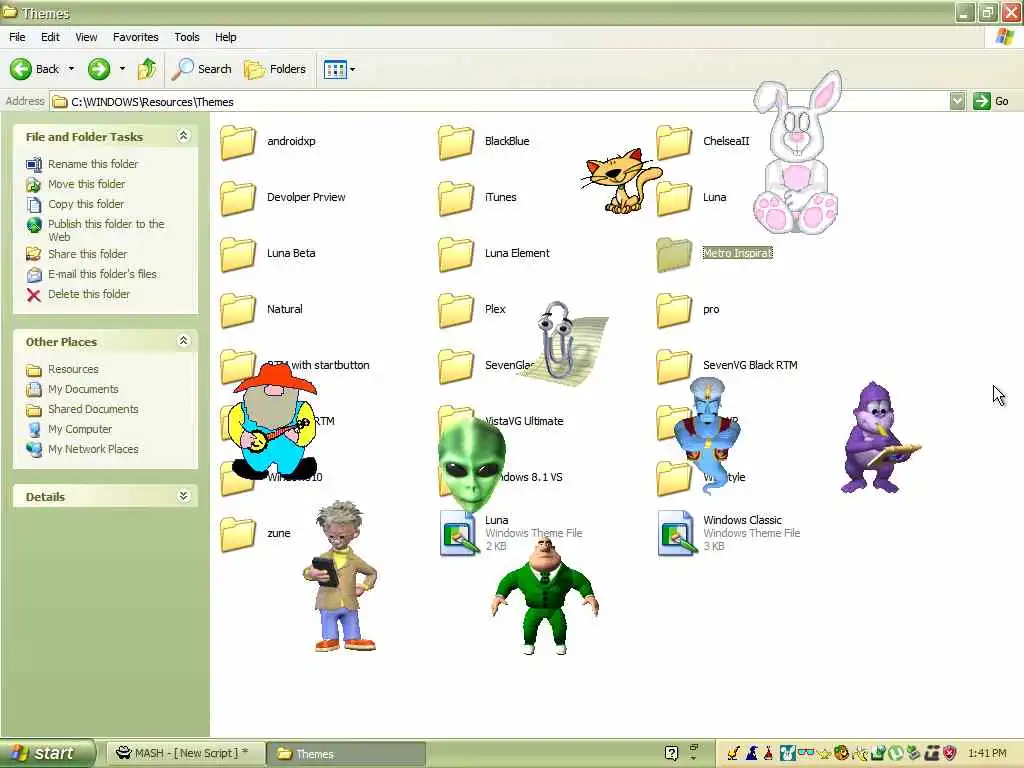Click the VistaVG Ultimate folder name
This screenshot has height=768, width=1024.
pos(524,421)
